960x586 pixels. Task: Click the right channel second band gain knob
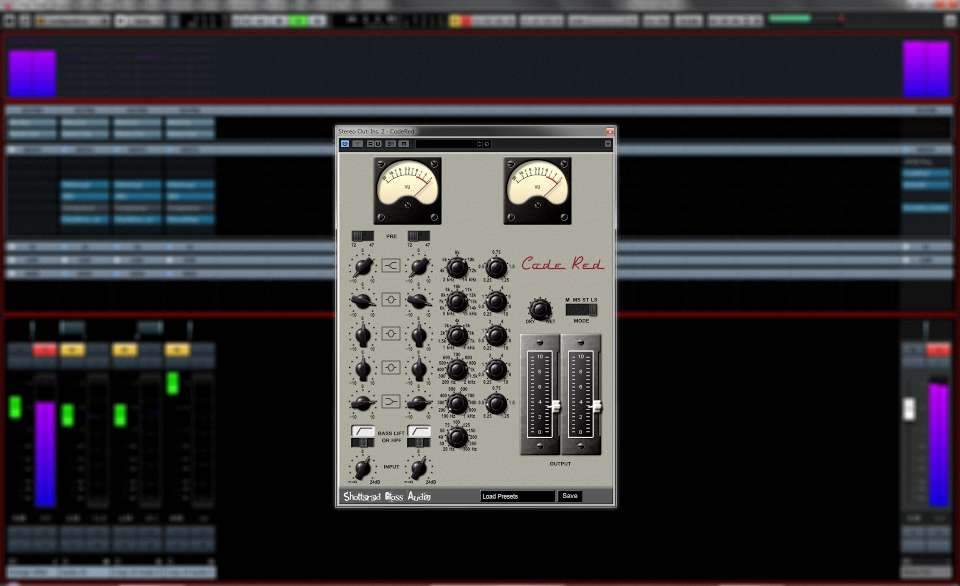tap(419, 301)
